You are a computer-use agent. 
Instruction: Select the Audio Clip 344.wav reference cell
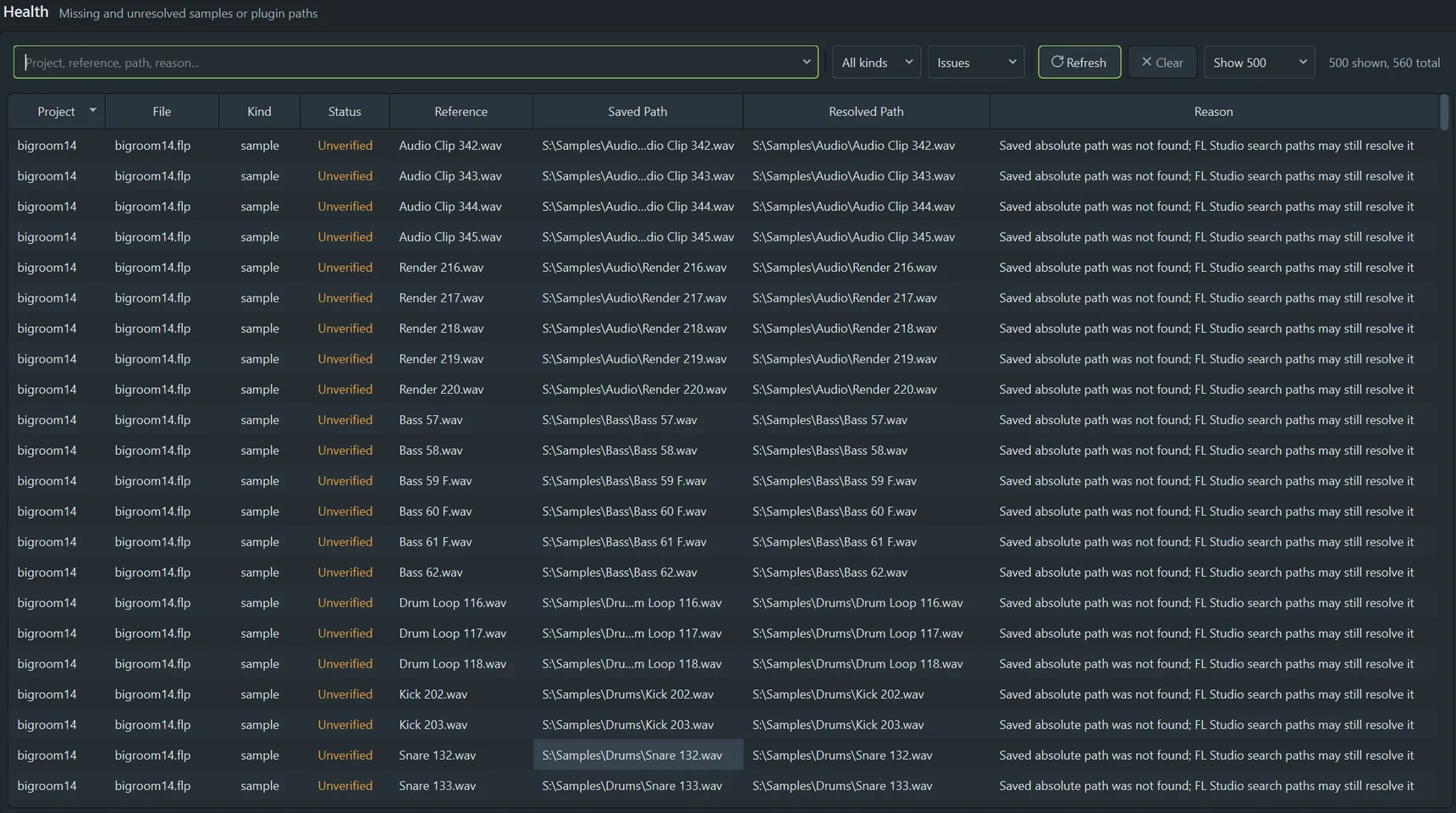[x=461, y=207]
